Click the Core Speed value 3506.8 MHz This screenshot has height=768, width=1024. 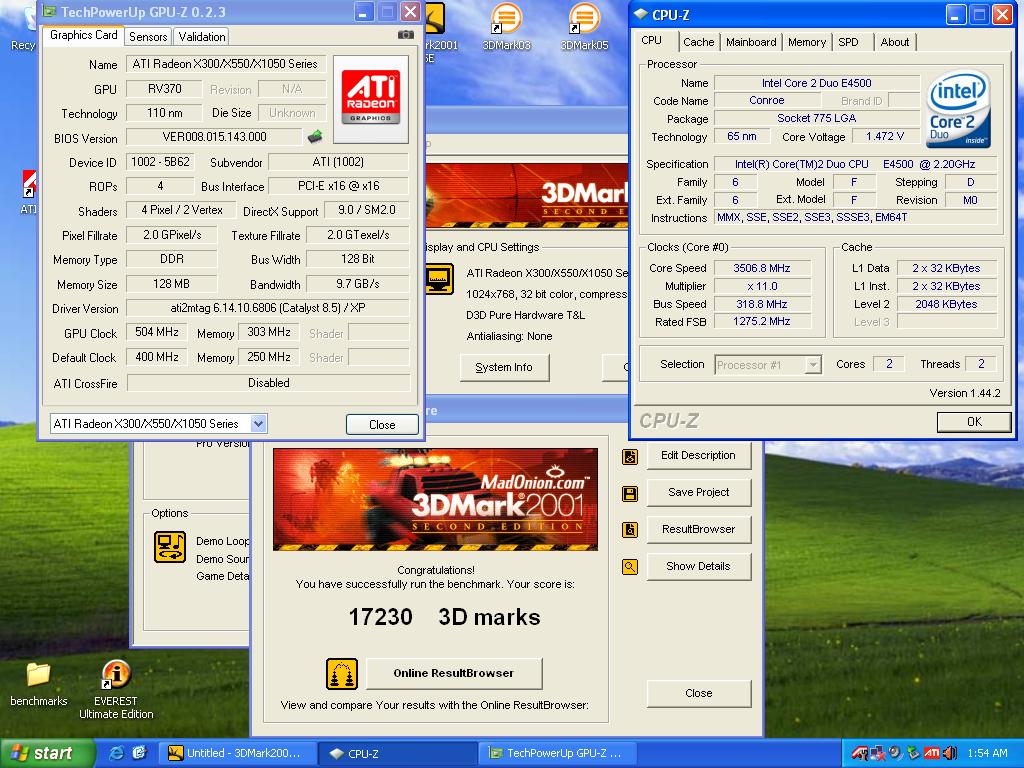point(762,268)
